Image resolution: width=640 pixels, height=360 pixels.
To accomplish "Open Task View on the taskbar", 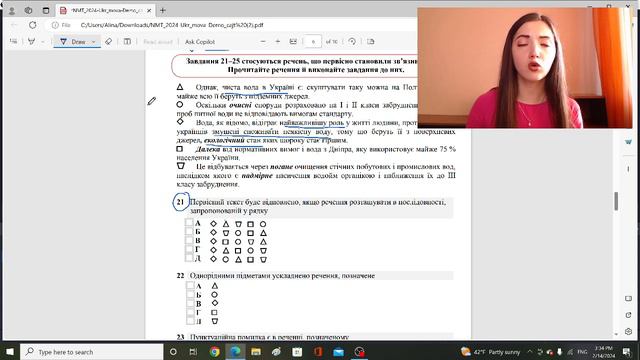I will click(x=193, y=352).
